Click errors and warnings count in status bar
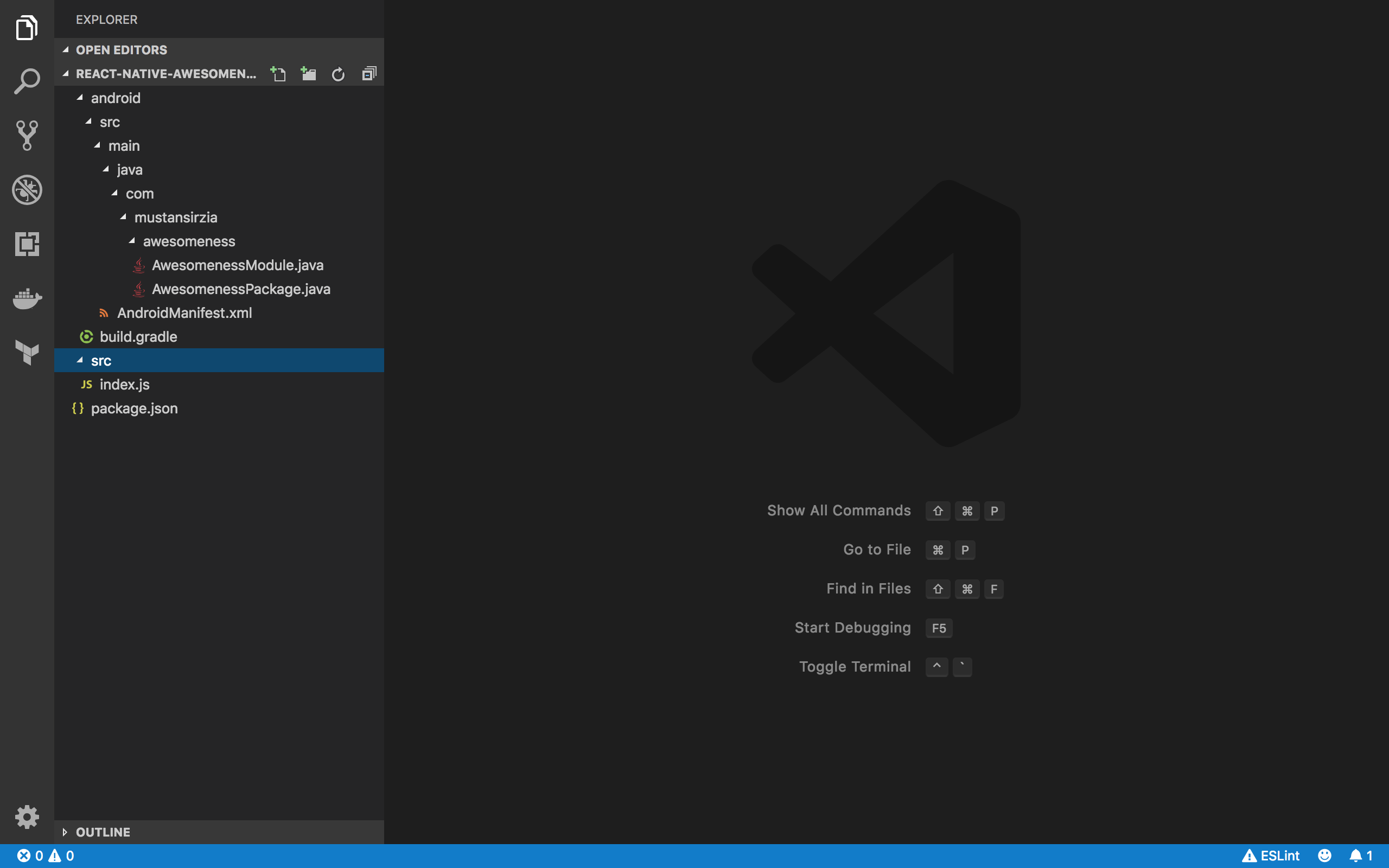The width and height of the screenshot is (1389, 868). [46, 856]
